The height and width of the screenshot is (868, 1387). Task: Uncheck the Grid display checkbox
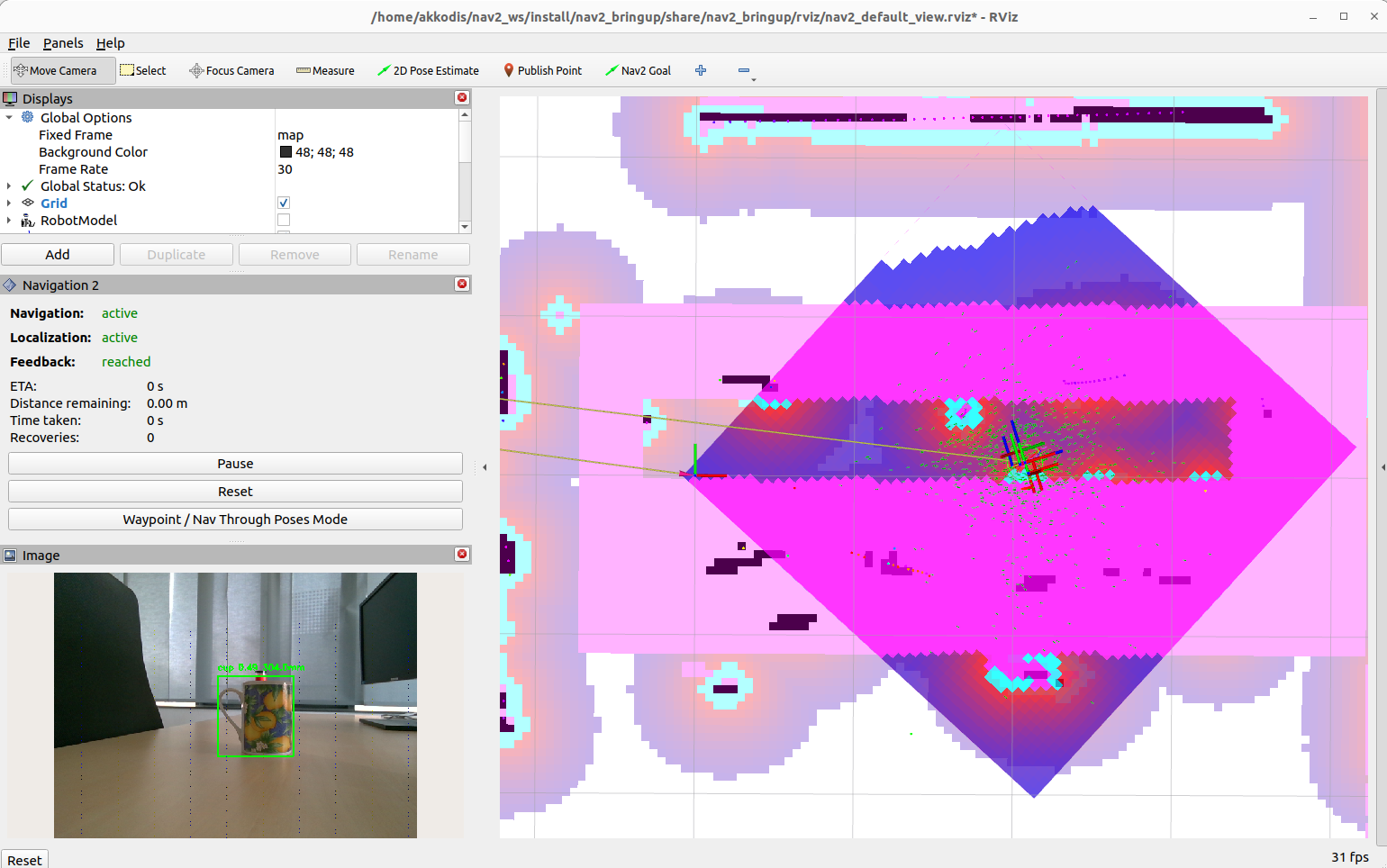tap(284, 203)
